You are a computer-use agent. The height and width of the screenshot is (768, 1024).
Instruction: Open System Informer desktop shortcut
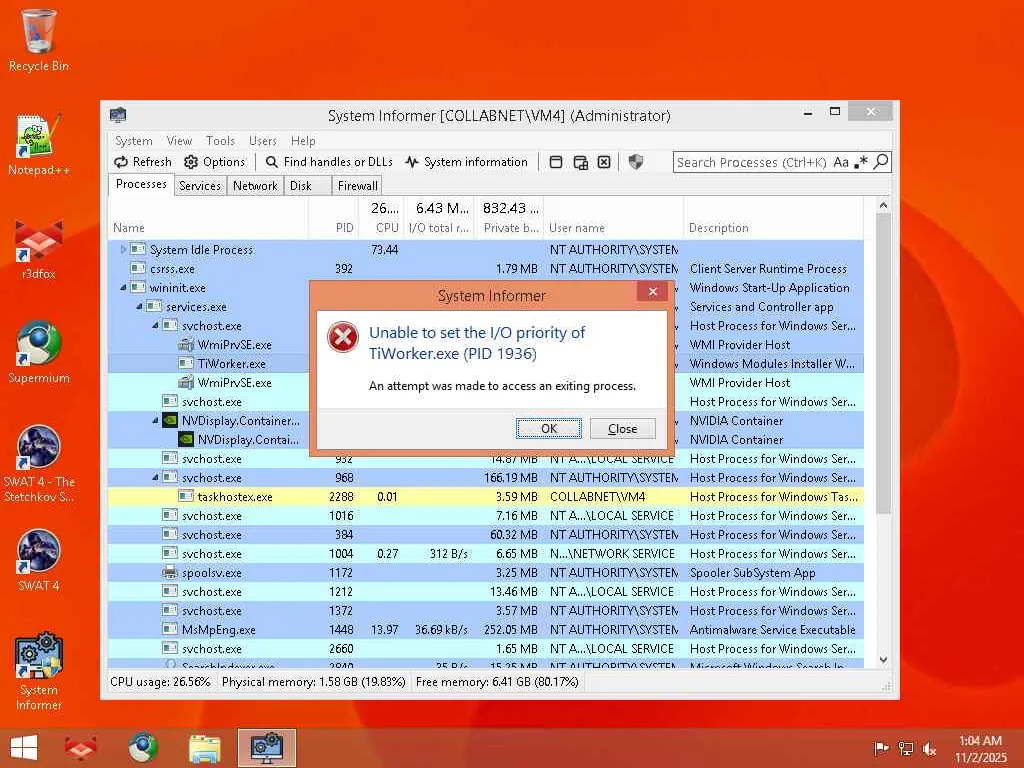(39, 671)
